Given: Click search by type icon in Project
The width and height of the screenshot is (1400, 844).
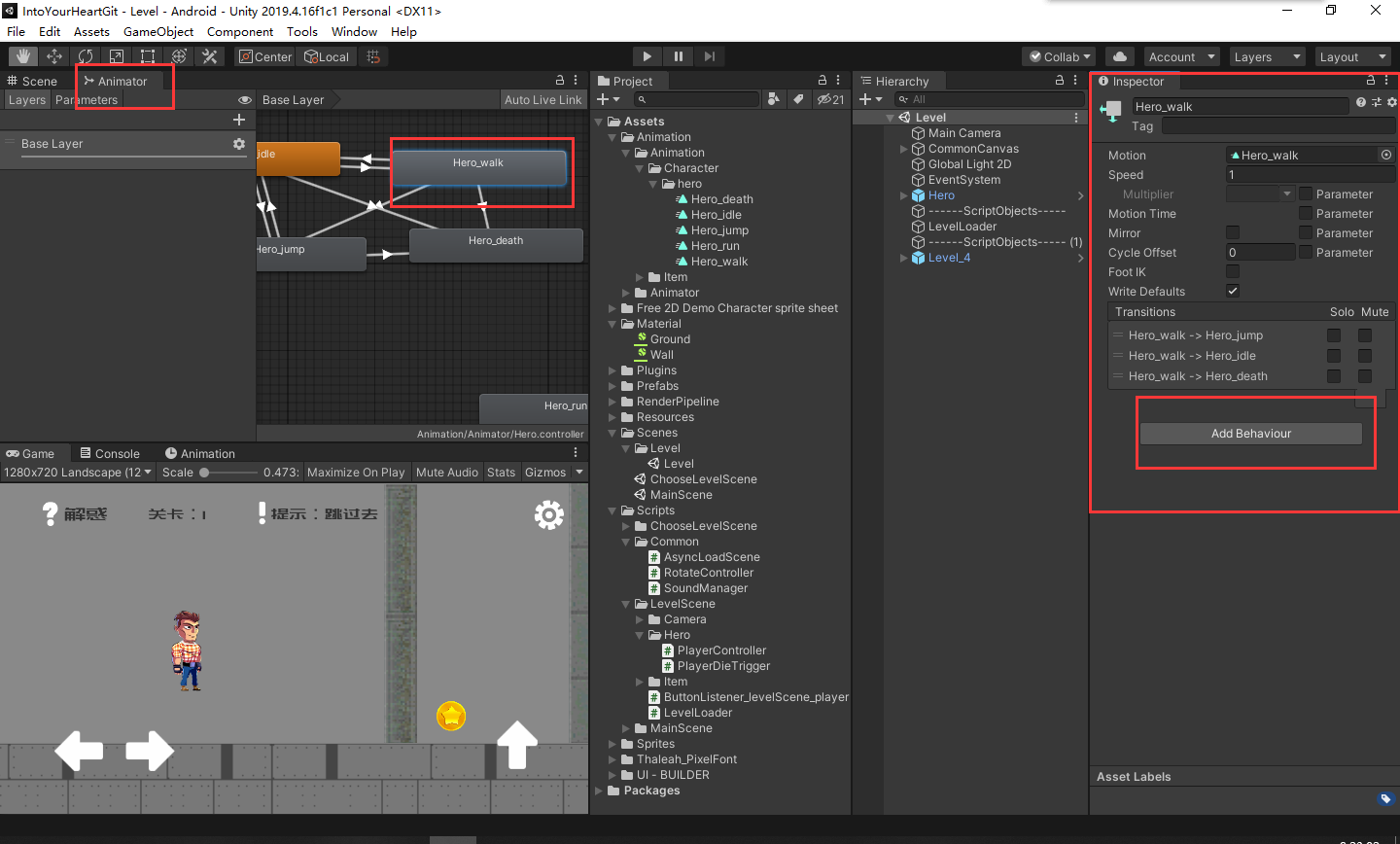Looking at the screenshot, I should 774,99.
